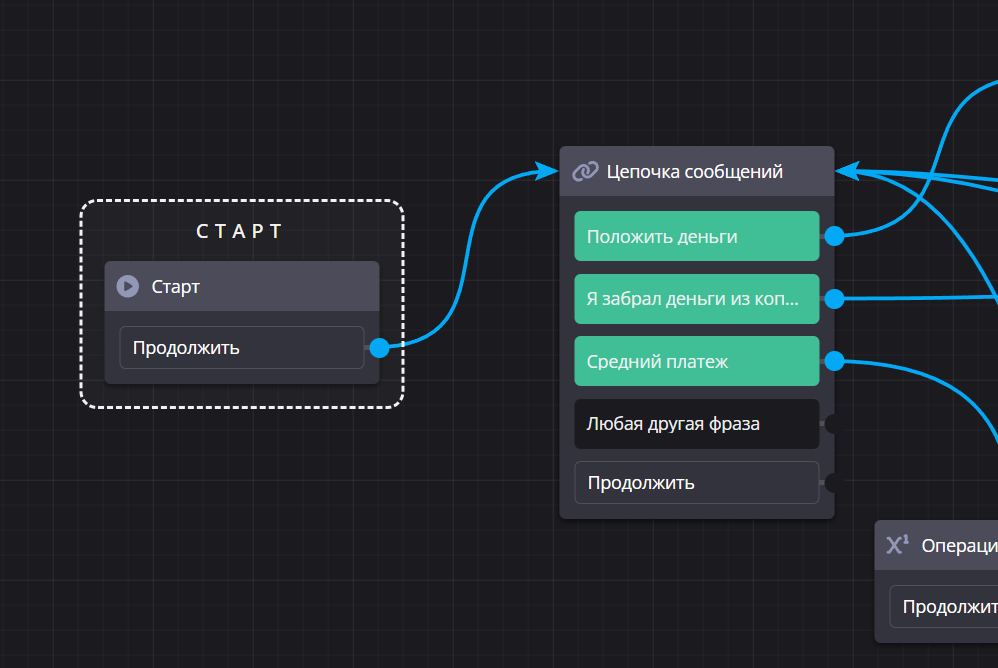Select the Я забрал деньги из коп... message
Screen dimensions: 998x668
696,299
